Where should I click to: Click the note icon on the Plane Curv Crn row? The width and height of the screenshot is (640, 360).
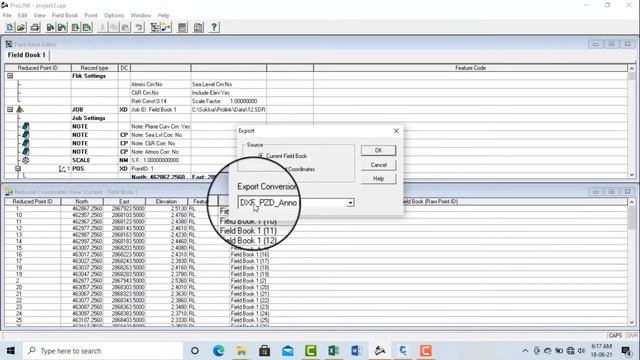pos(25,126)
